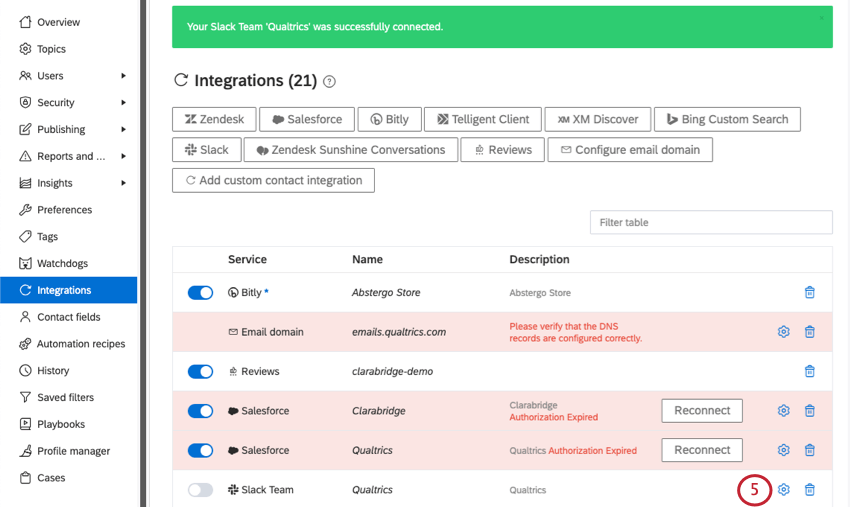Toggle off the Bitly integration
The width and height of the screenshot is (850, 507).
tap(201, 293)
